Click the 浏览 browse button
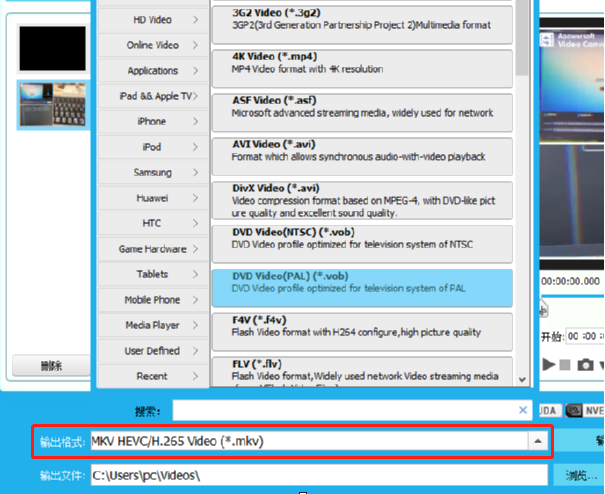Viewport: 605px width, 494px height. pos(579,475)
